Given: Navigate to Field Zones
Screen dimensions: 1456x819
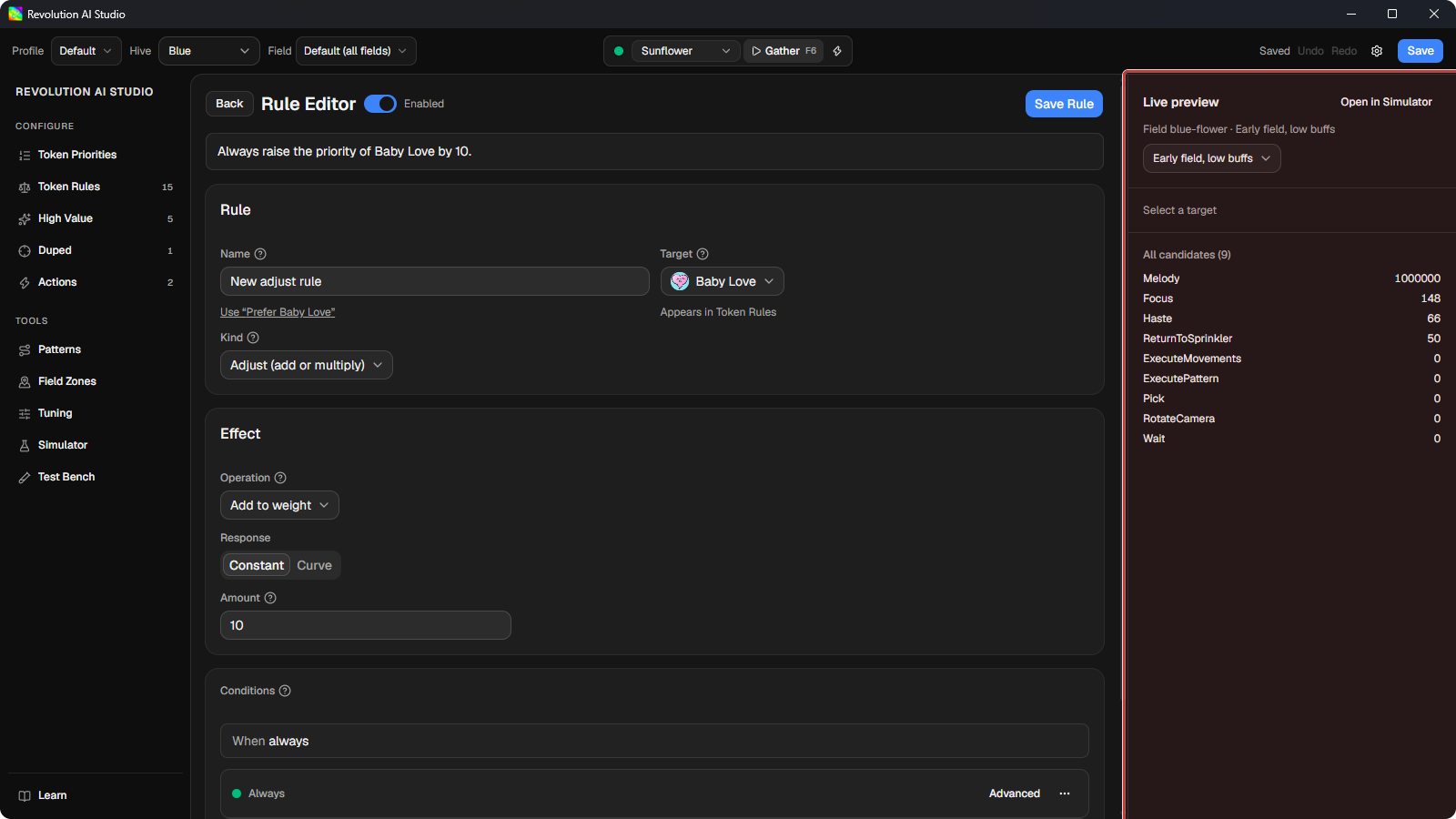Looking at the screenshot, I should point(96,381).
